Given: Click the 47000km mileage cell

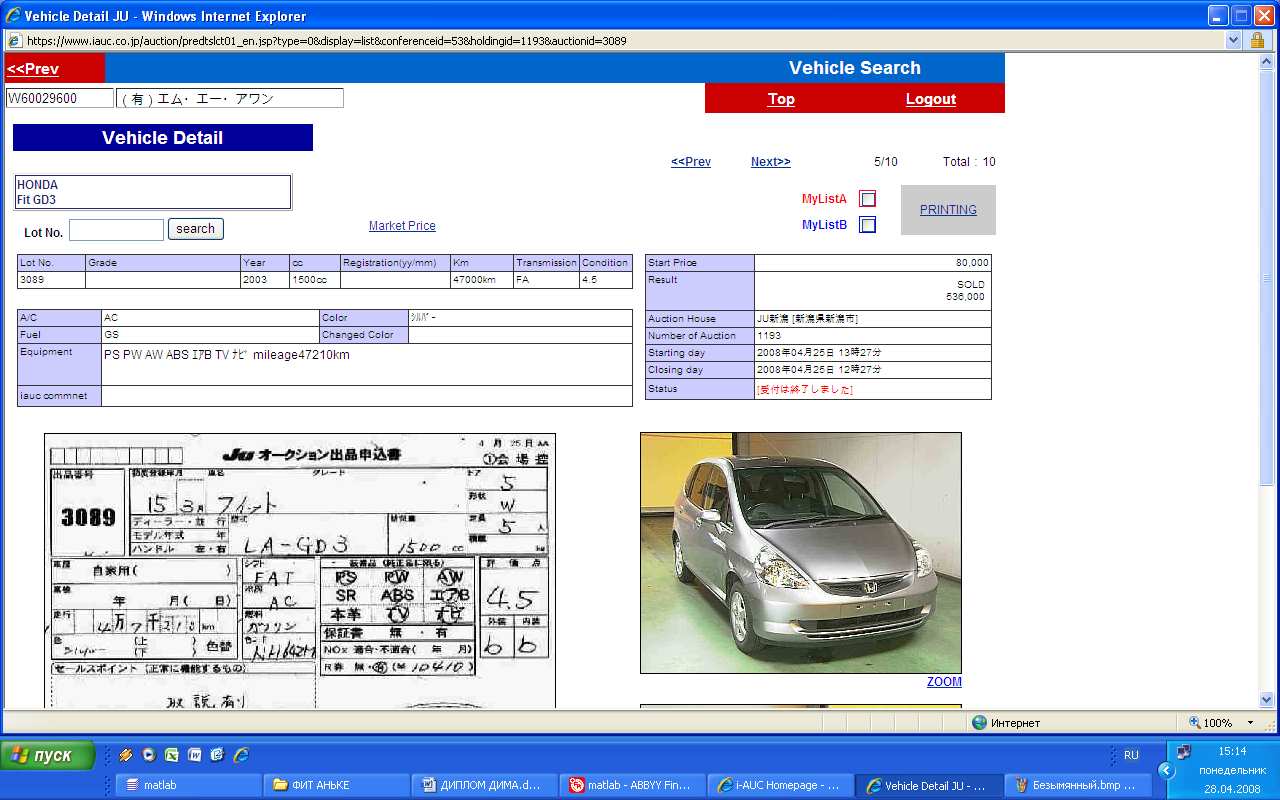Looking at the screenshot, I should coord(482,280).
